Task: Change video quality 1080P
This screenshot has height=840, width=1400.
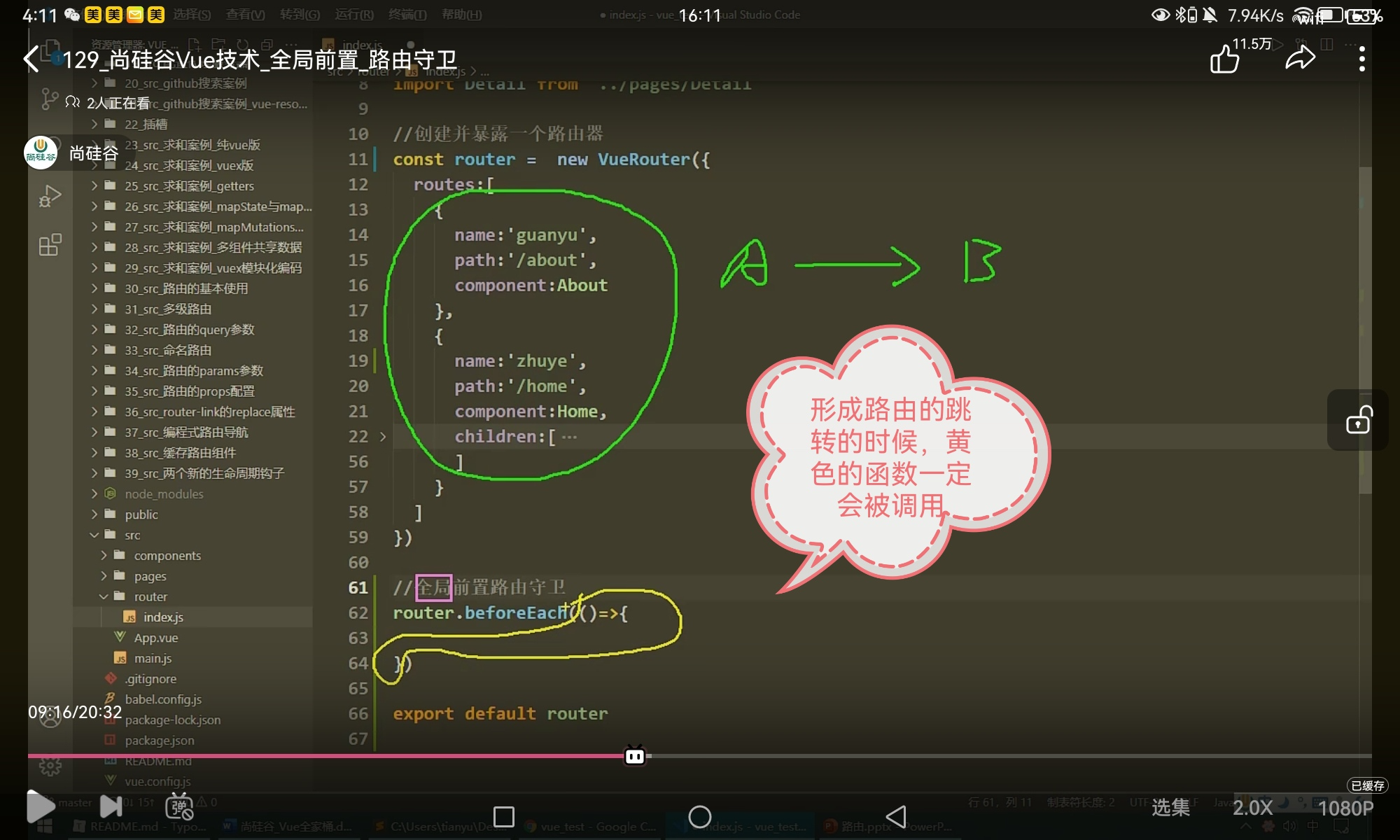Action: pyautogui.click(x=1345, y=808)
